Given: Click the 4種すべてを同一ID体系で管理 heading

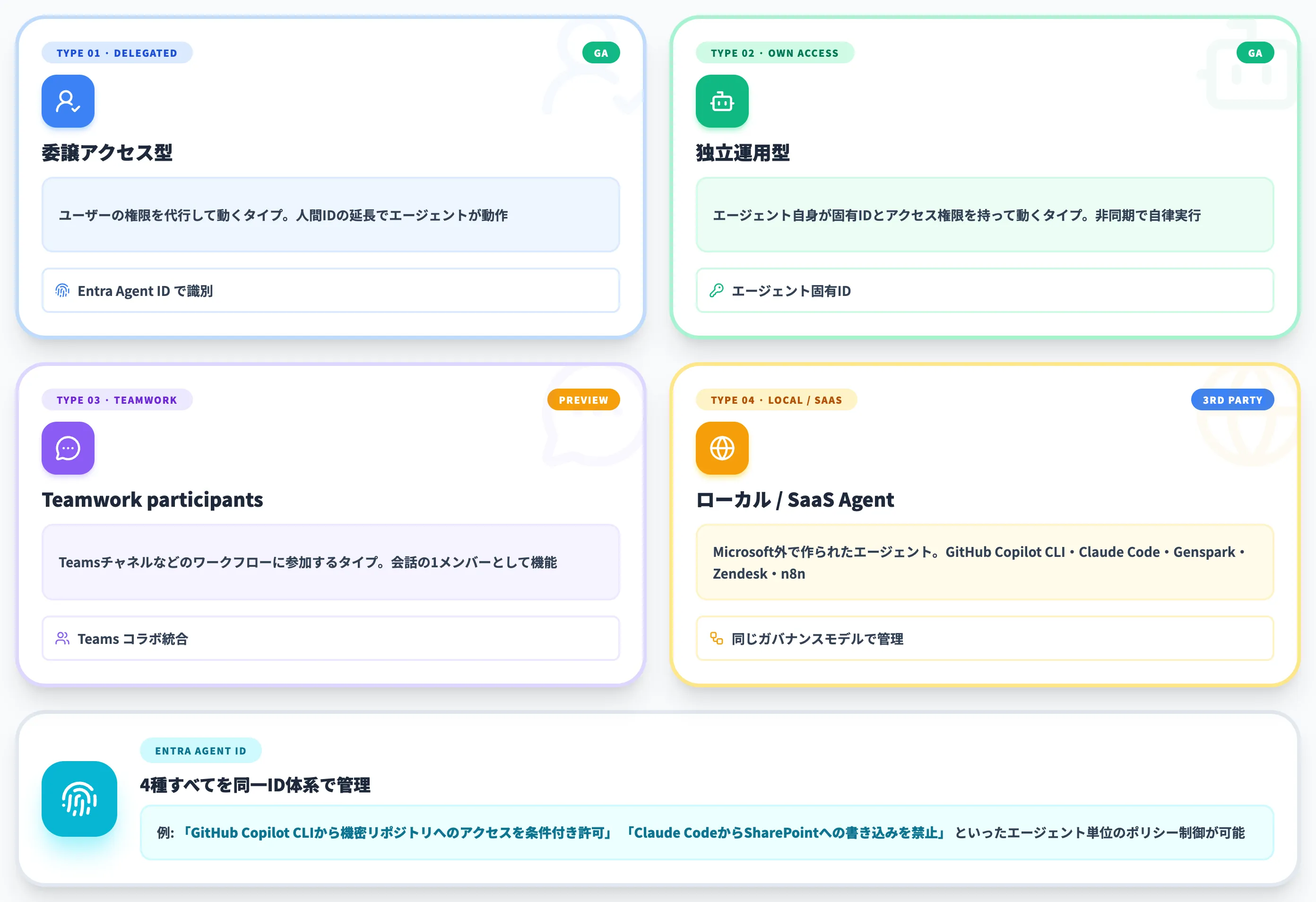Looking at the screenshot, I should point(255,785).
